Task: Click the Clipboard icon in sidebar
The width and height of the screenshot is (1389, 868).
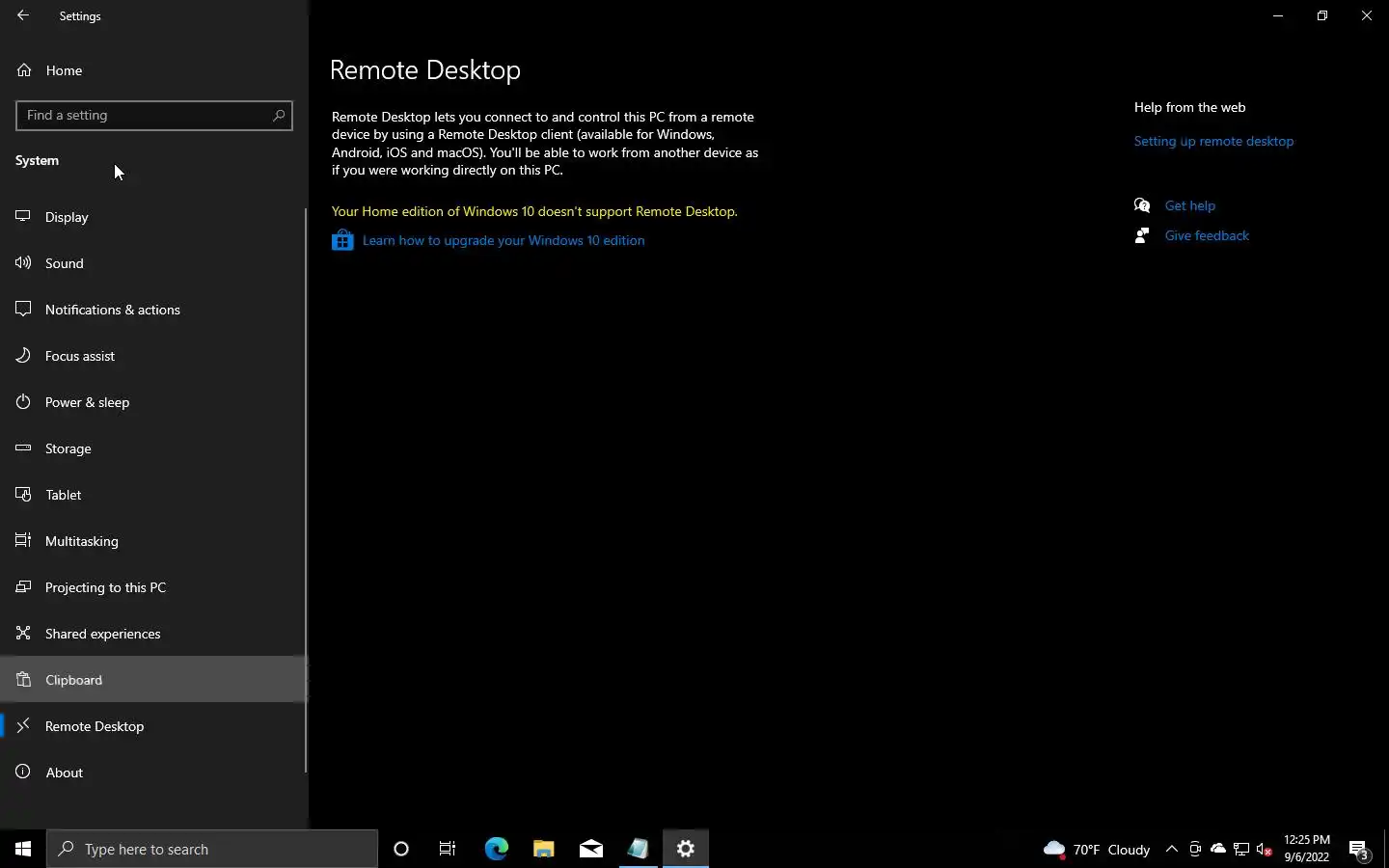Action: 23,680
